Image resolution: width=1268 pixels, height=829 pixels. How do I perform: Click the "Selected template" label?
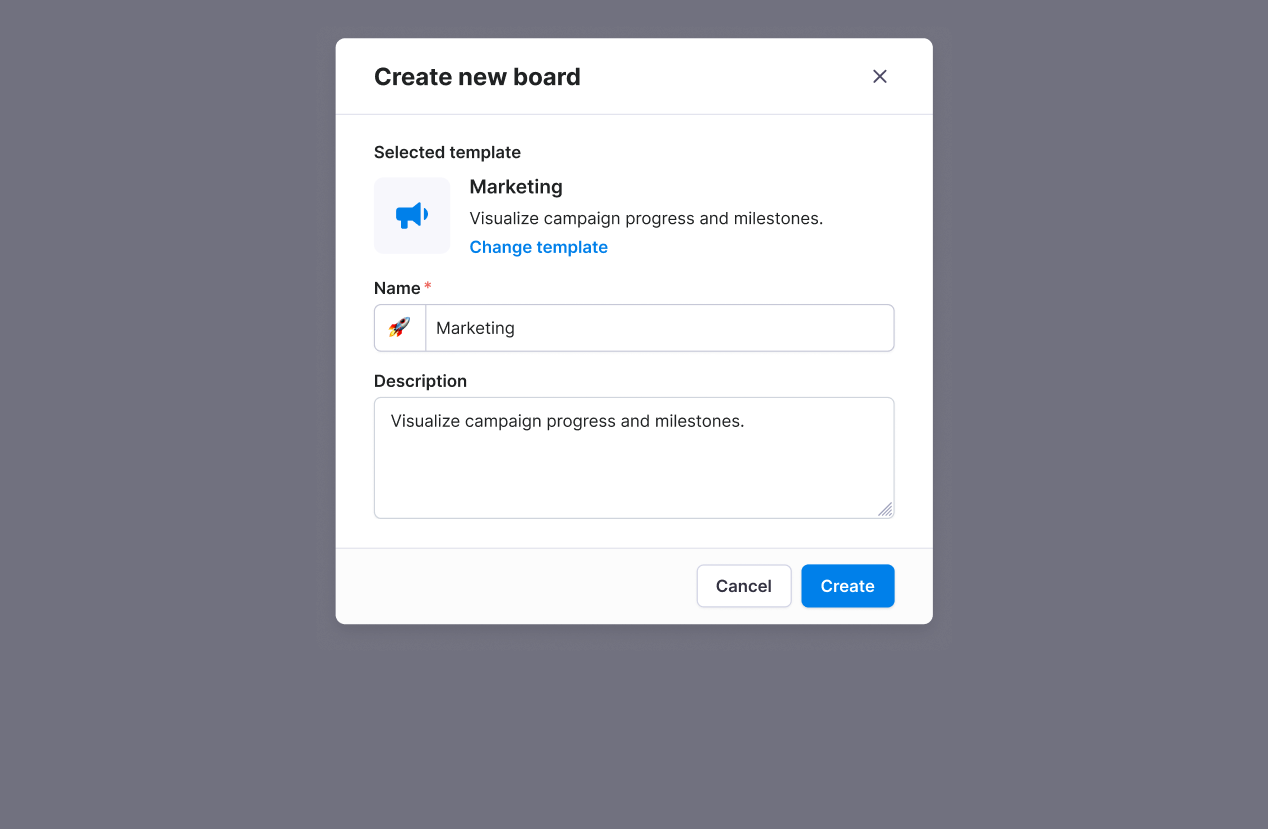[x=447, y=152]
